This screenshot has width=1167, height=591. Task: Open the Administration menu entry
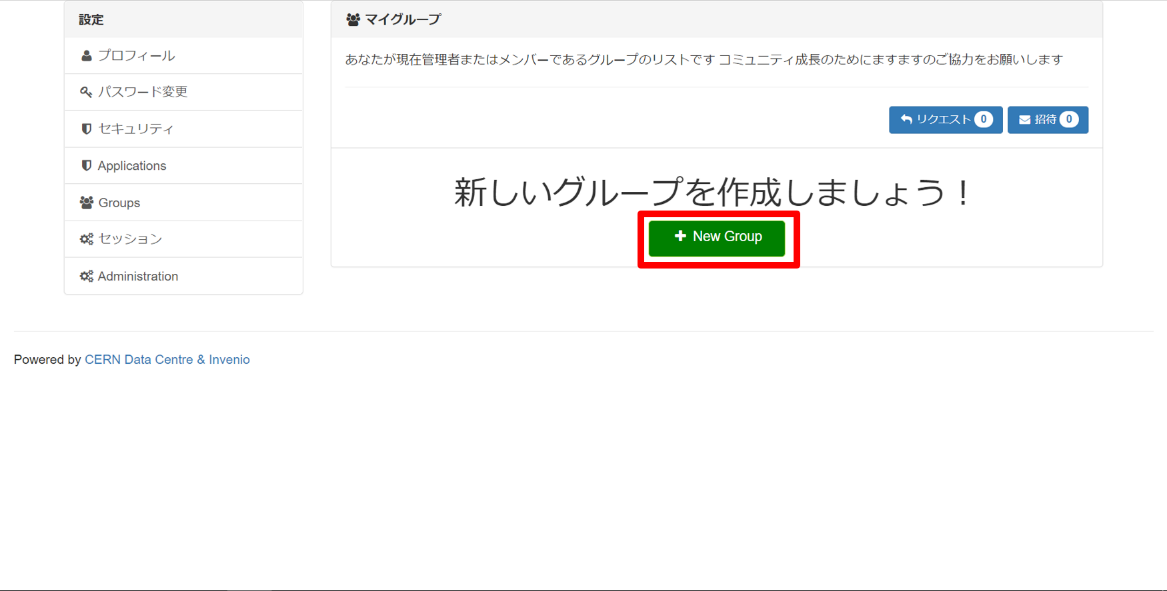click(138, 277)
